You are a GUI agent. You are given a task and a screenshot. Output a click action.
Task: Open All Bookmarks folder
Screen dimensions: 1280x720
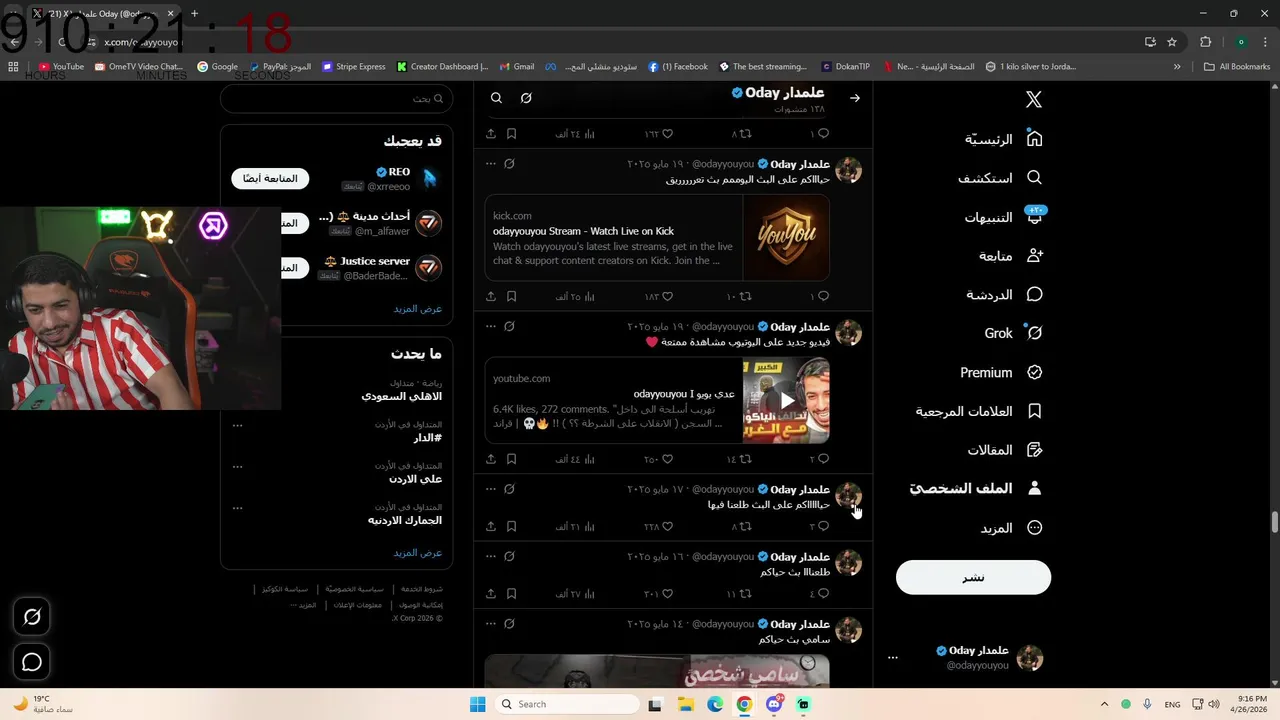pos(1237,66)
